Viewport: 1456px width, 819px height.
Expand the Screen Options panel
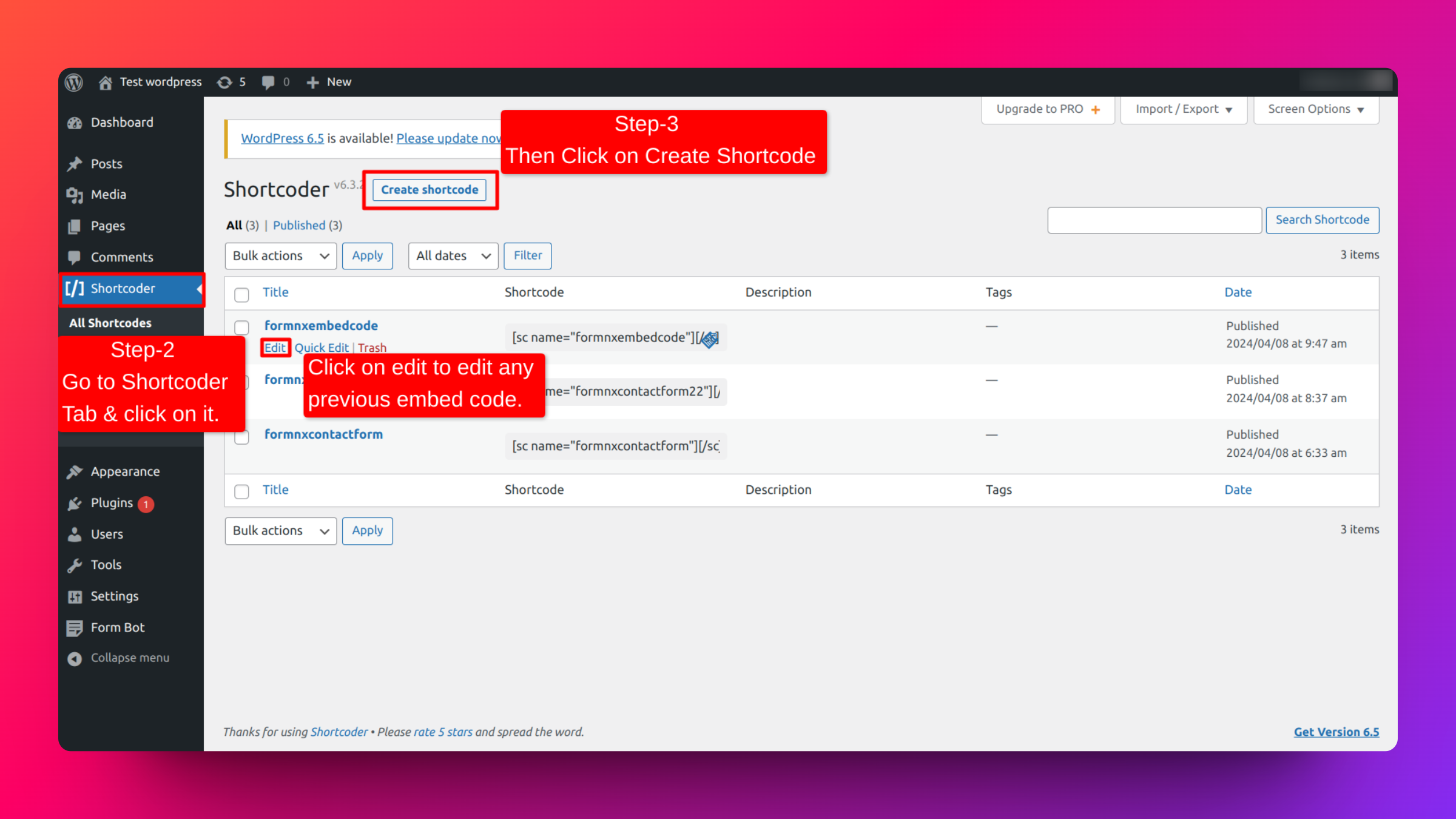1316,109
